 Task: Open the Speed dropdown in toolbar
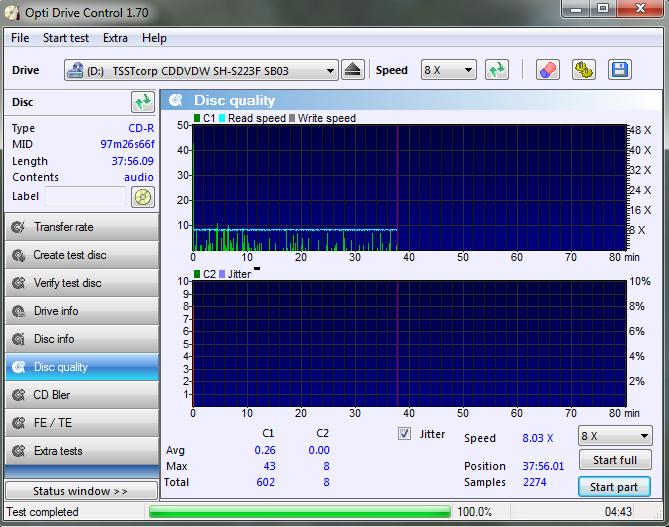pos(446,71)
